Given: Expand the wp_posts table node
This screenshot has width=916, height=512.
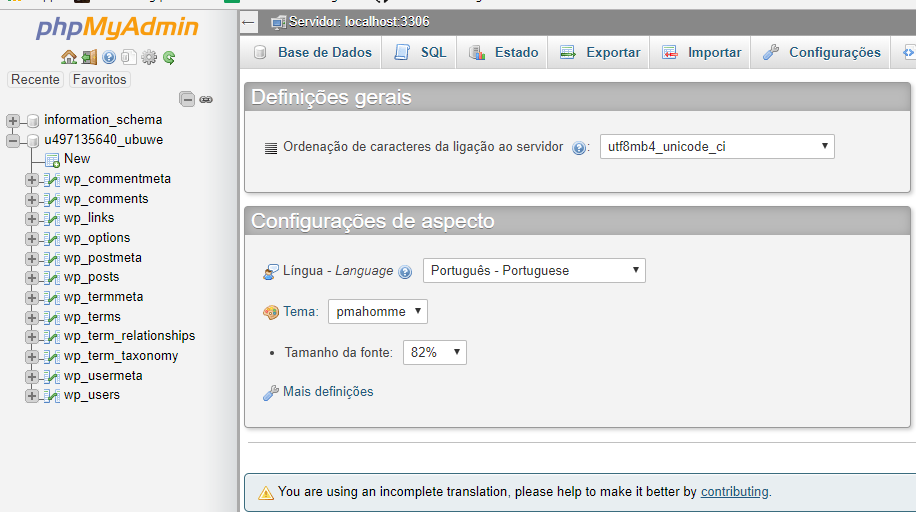Looking at the screenshot, I should pos(32,278).
